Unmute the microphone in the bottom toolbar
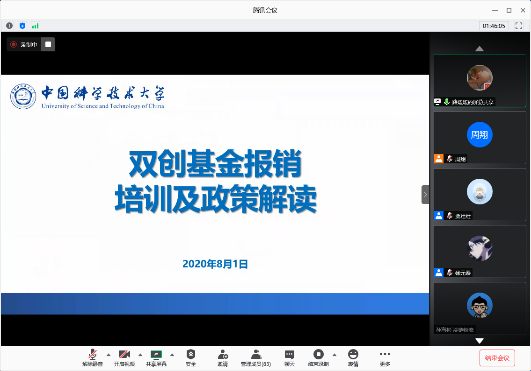Image resolution: width=531 pixels, height=371 pixels. coord(92,358)
